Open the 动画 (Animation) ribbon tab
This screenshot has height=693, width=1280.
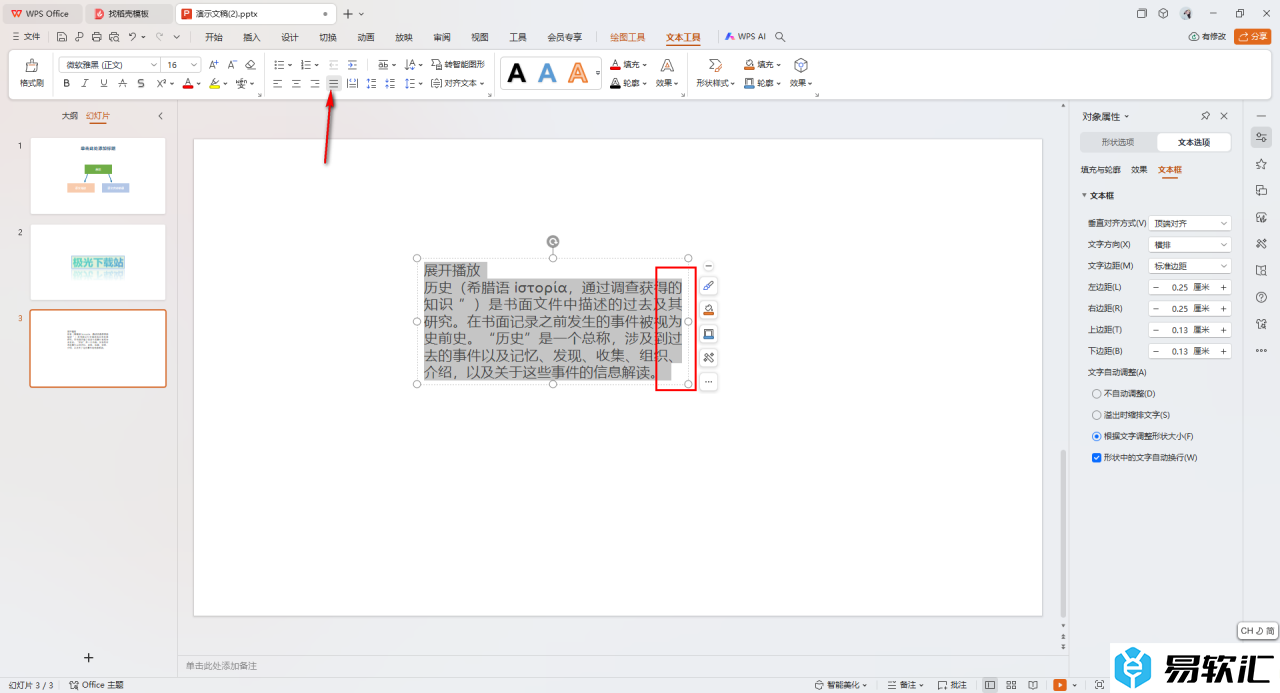(366, 37)
